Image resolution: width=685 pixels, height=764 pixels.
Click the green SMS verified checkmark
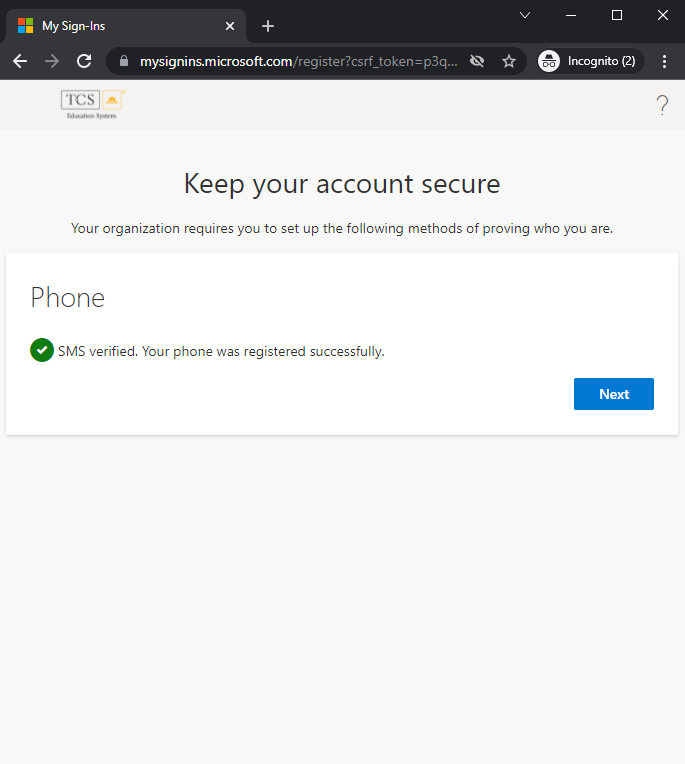coord(42,350)
